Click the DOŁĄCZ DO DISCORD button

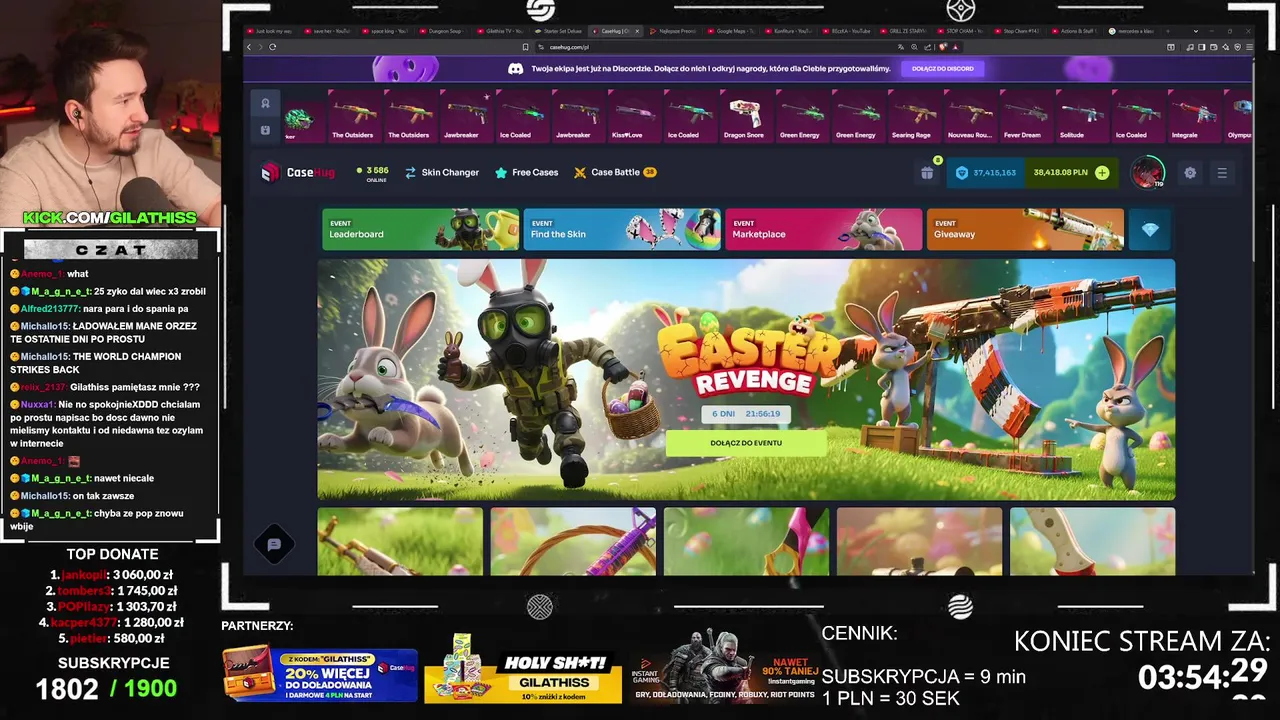[x=942, y=68]
